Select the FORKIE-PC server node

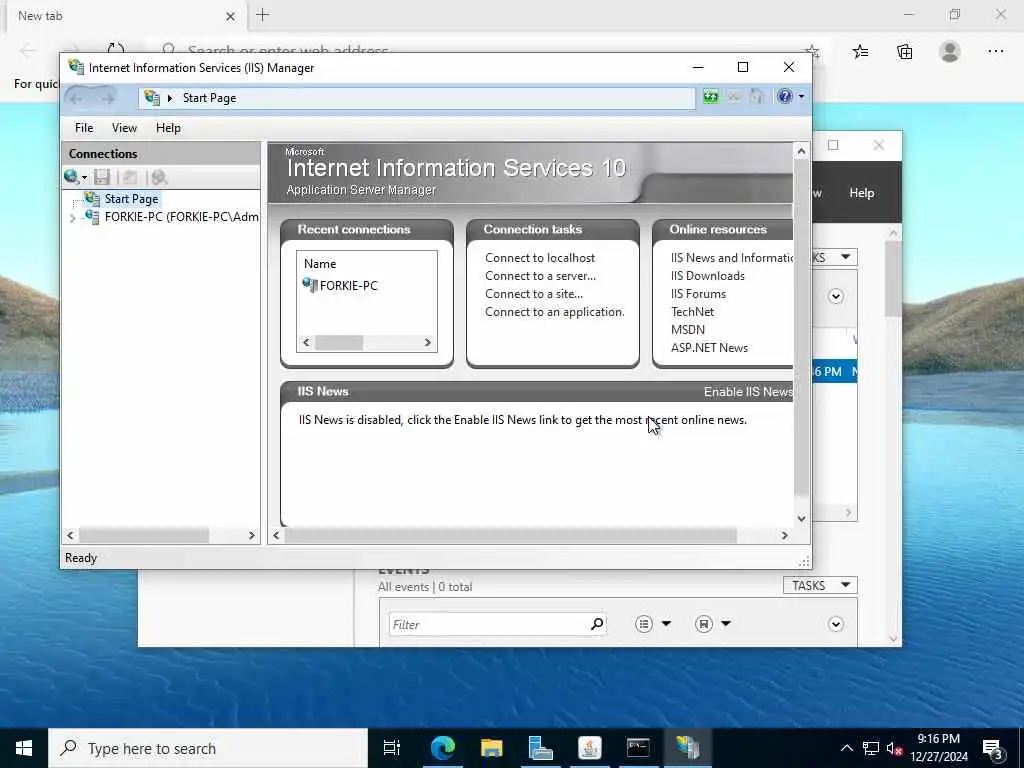click(x=182, y=217)
